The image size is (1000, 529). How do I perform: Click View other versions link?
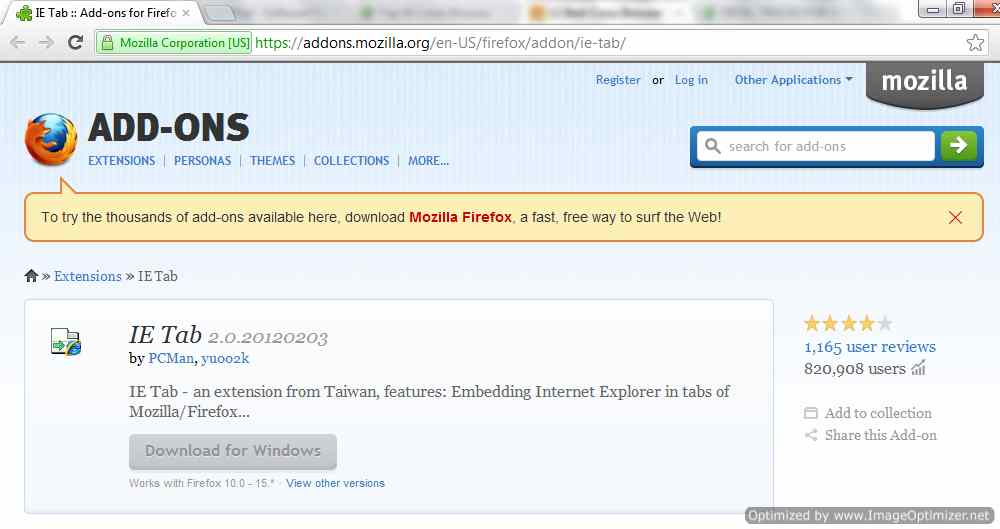[335, 483]
